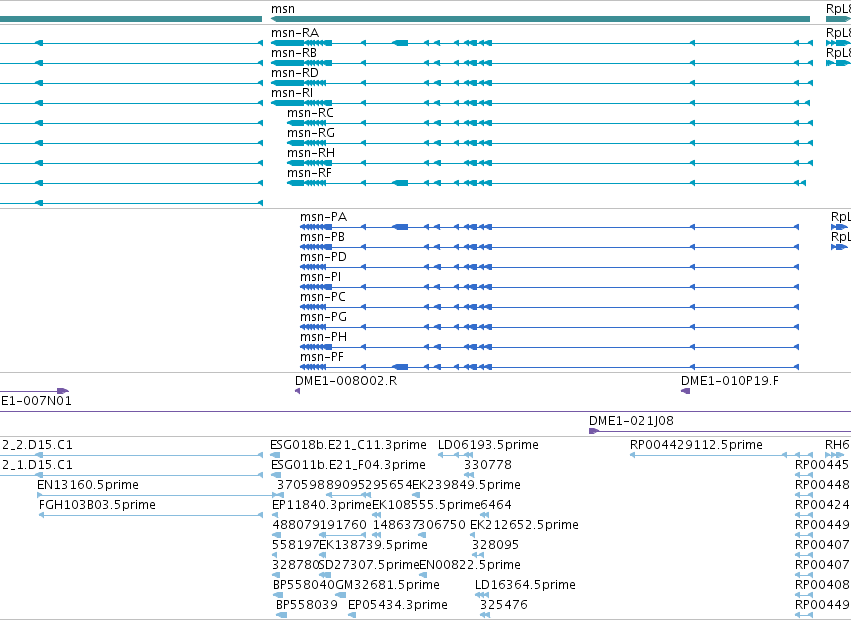Open transcript label msn-RD
The image size is (851, 620).
click(x=295, y=73)
